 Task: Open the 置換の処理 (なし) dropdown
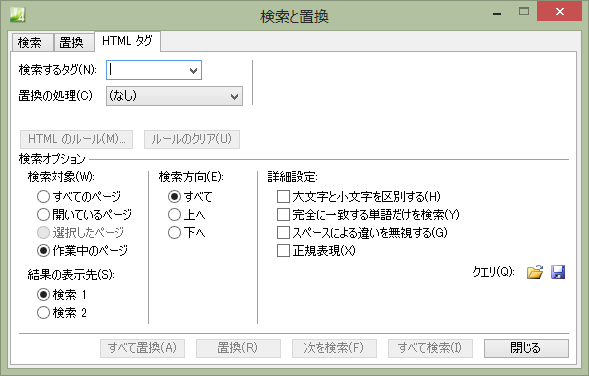[174, 96]
